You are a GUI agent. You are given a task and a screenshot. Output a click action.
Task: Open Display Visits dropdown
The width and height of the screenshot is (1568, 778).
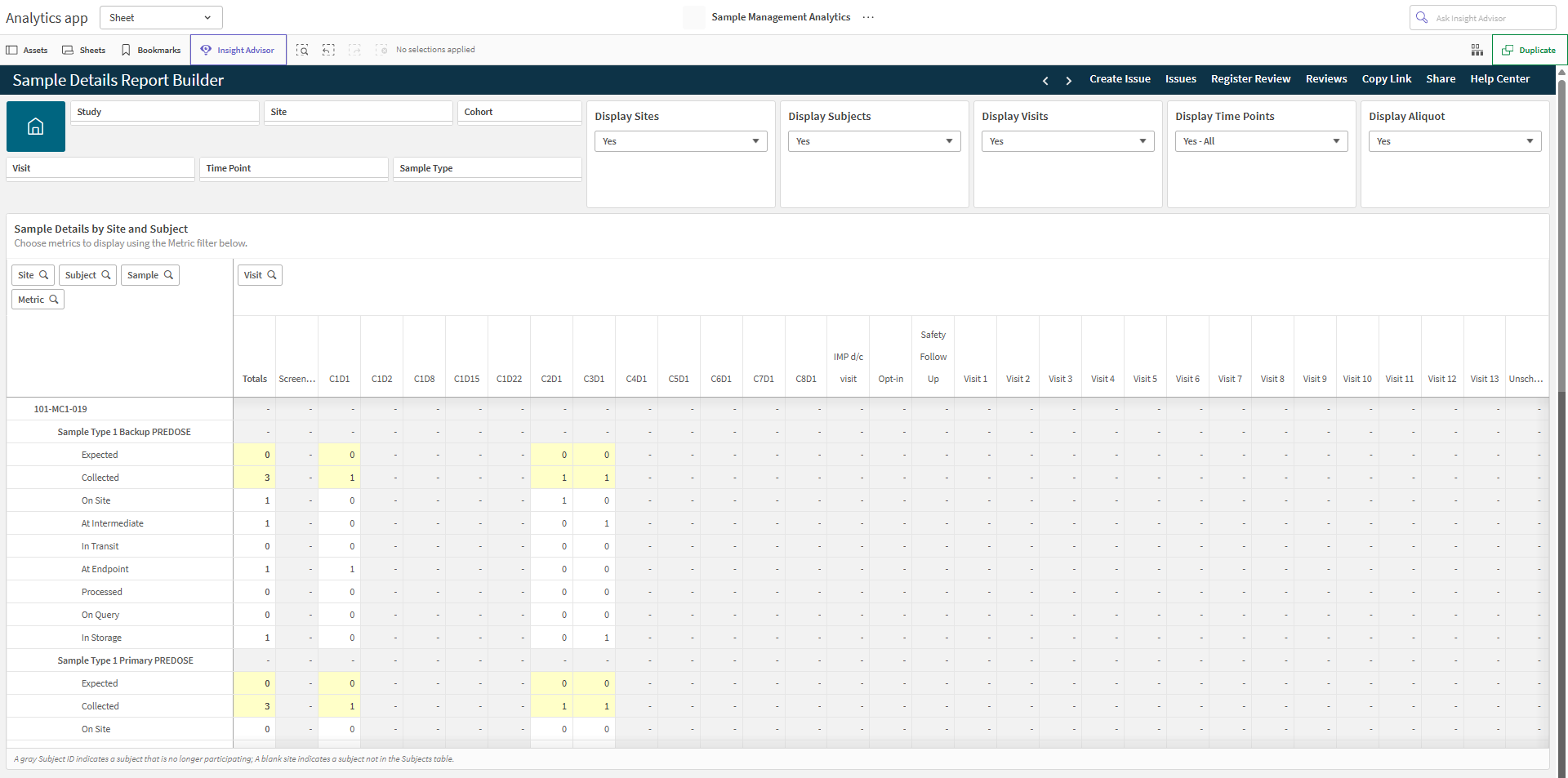coord(1068,141)
